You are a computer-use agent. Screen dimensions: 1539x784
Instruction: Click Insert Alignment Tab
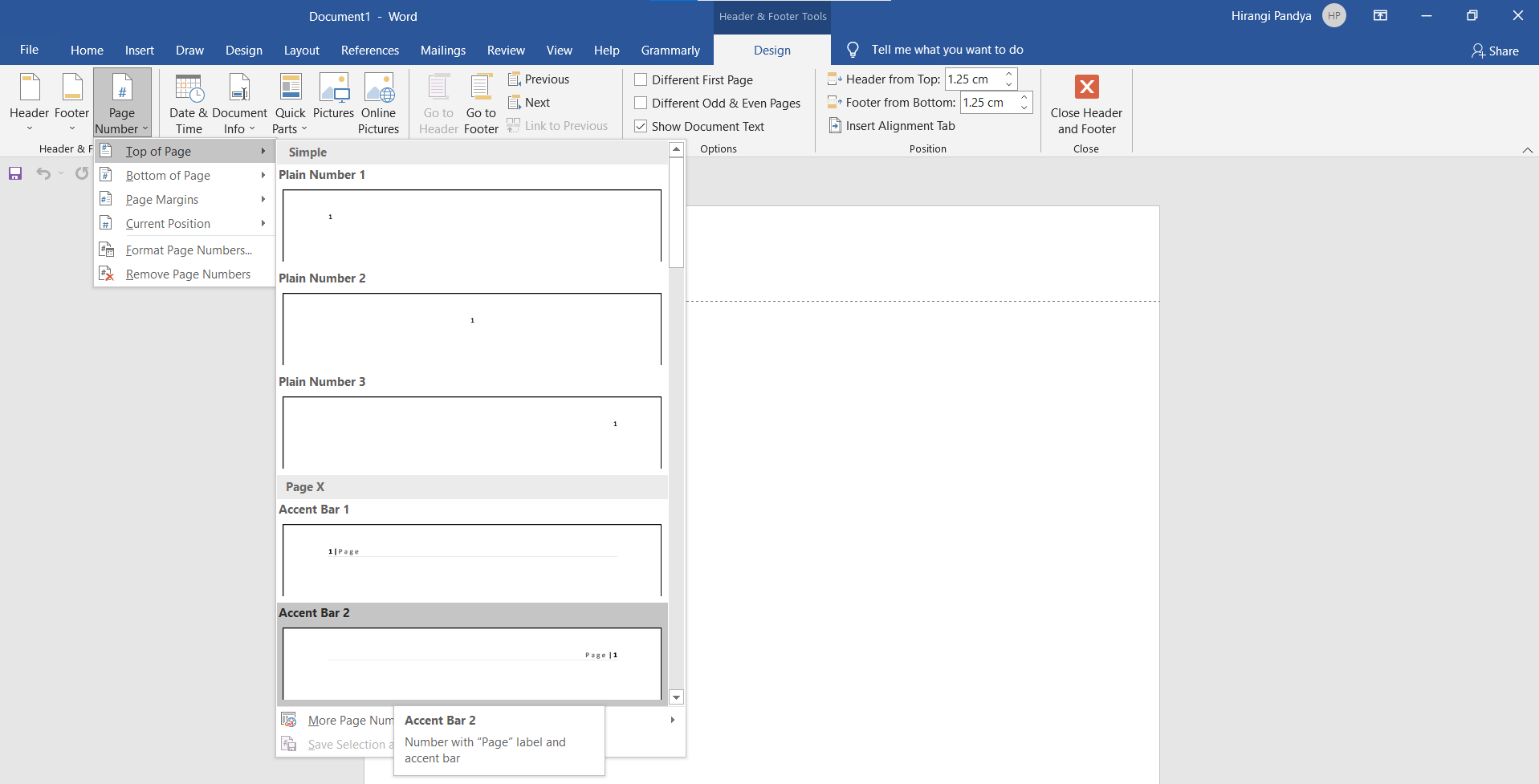pyautogui.click(x=892, y=126)
